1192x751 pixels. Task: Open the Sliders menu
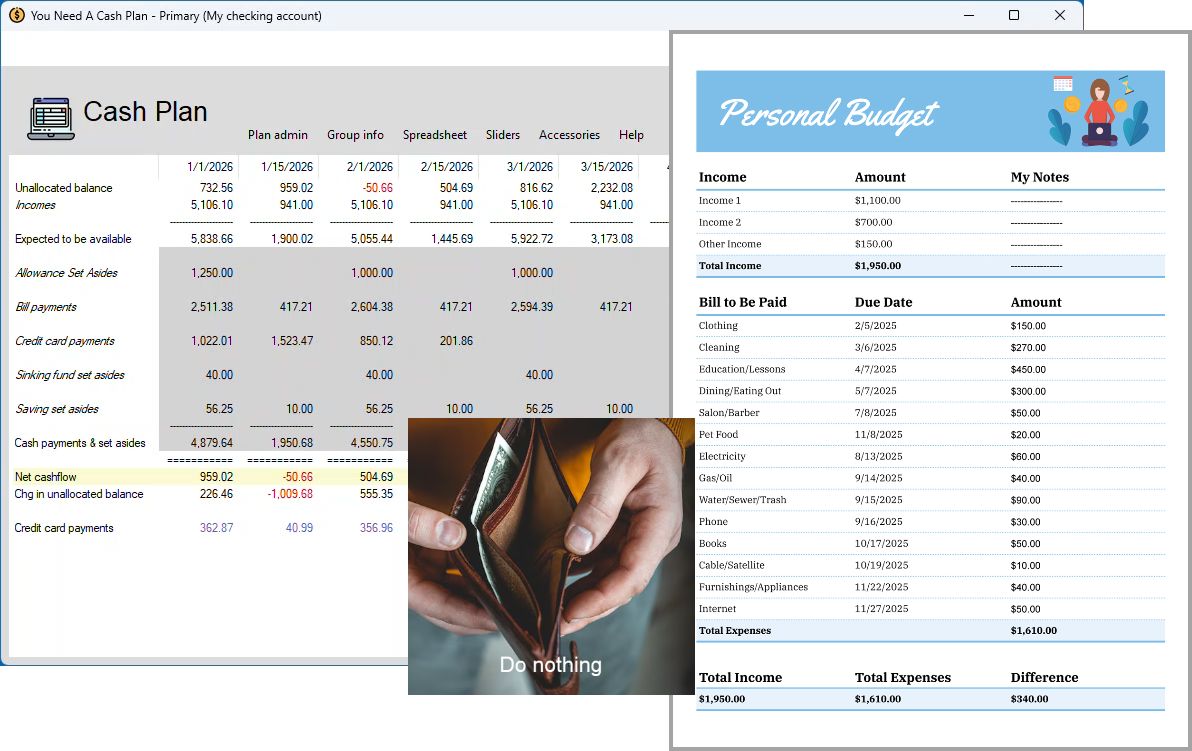tap(502, 135)
